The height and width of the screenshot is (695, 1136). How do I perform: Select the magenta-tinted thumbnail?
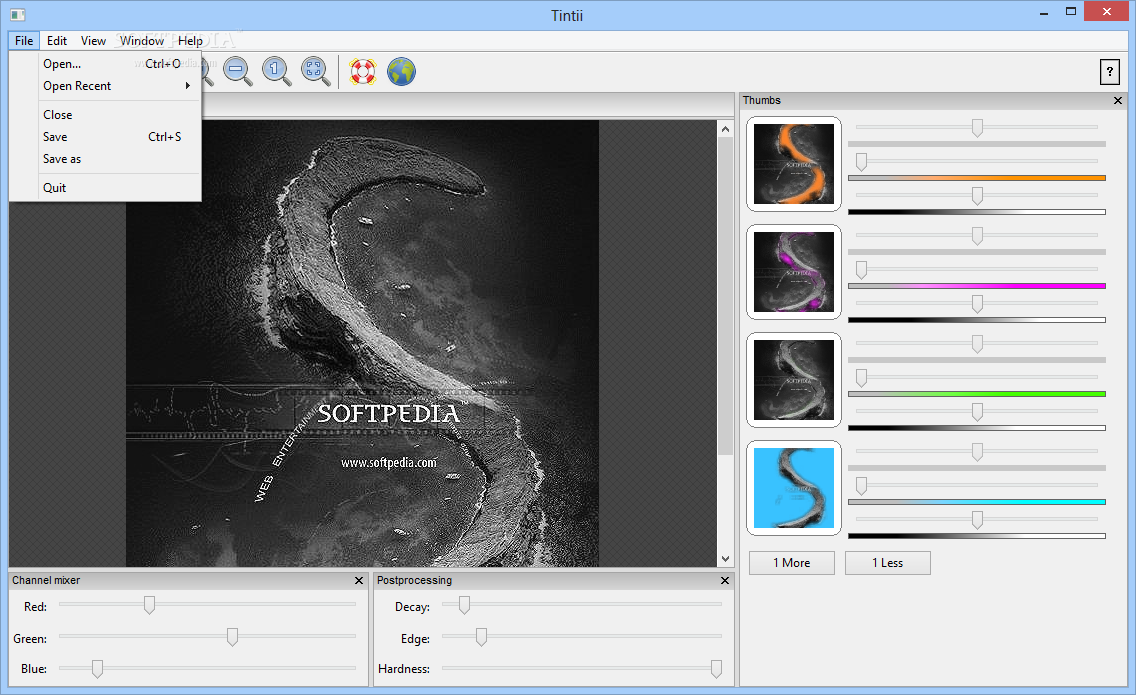794,272
